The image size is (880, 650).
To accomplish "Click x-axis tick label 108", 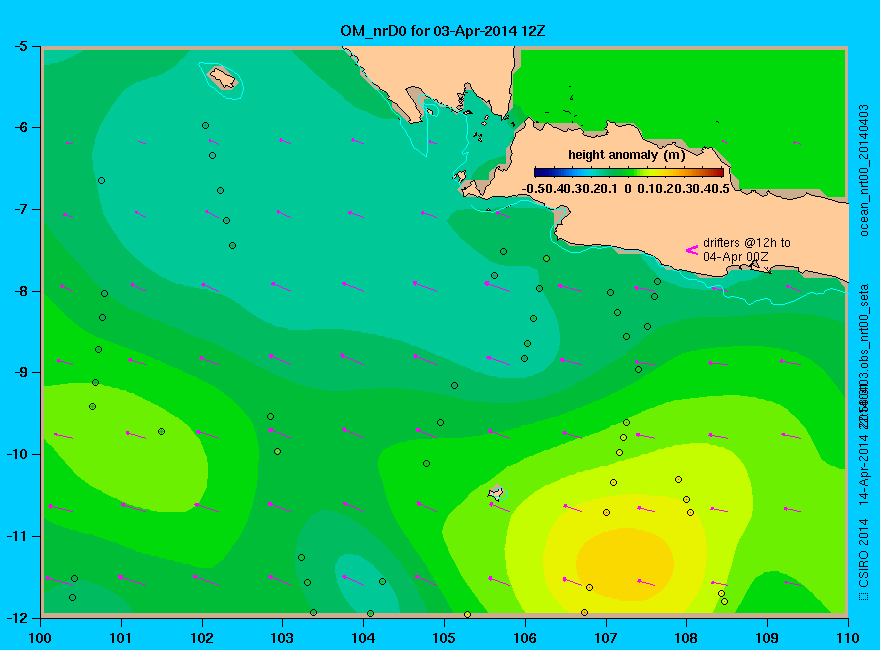I will point(686,638).
